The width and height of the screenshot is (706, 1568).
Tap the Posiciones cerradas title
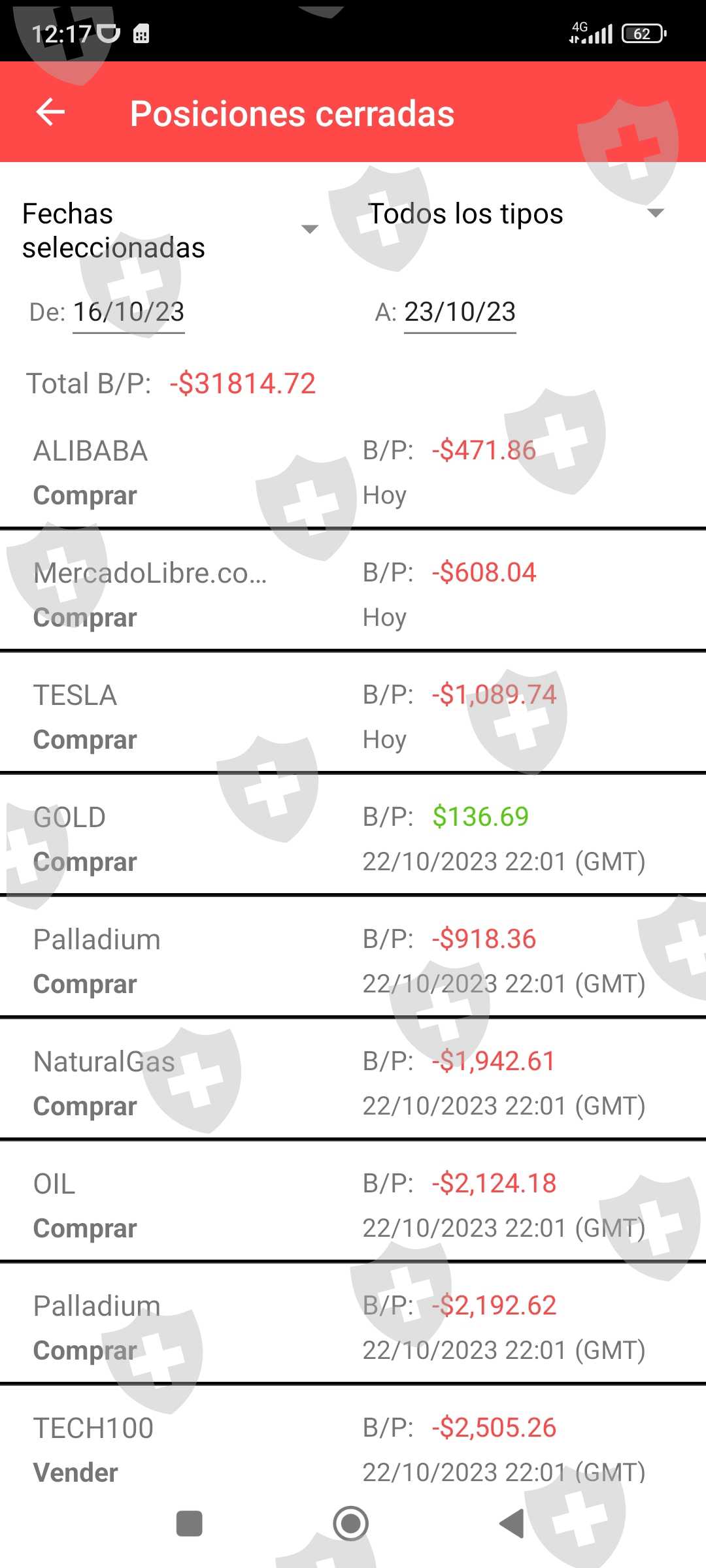click(292, 114)
